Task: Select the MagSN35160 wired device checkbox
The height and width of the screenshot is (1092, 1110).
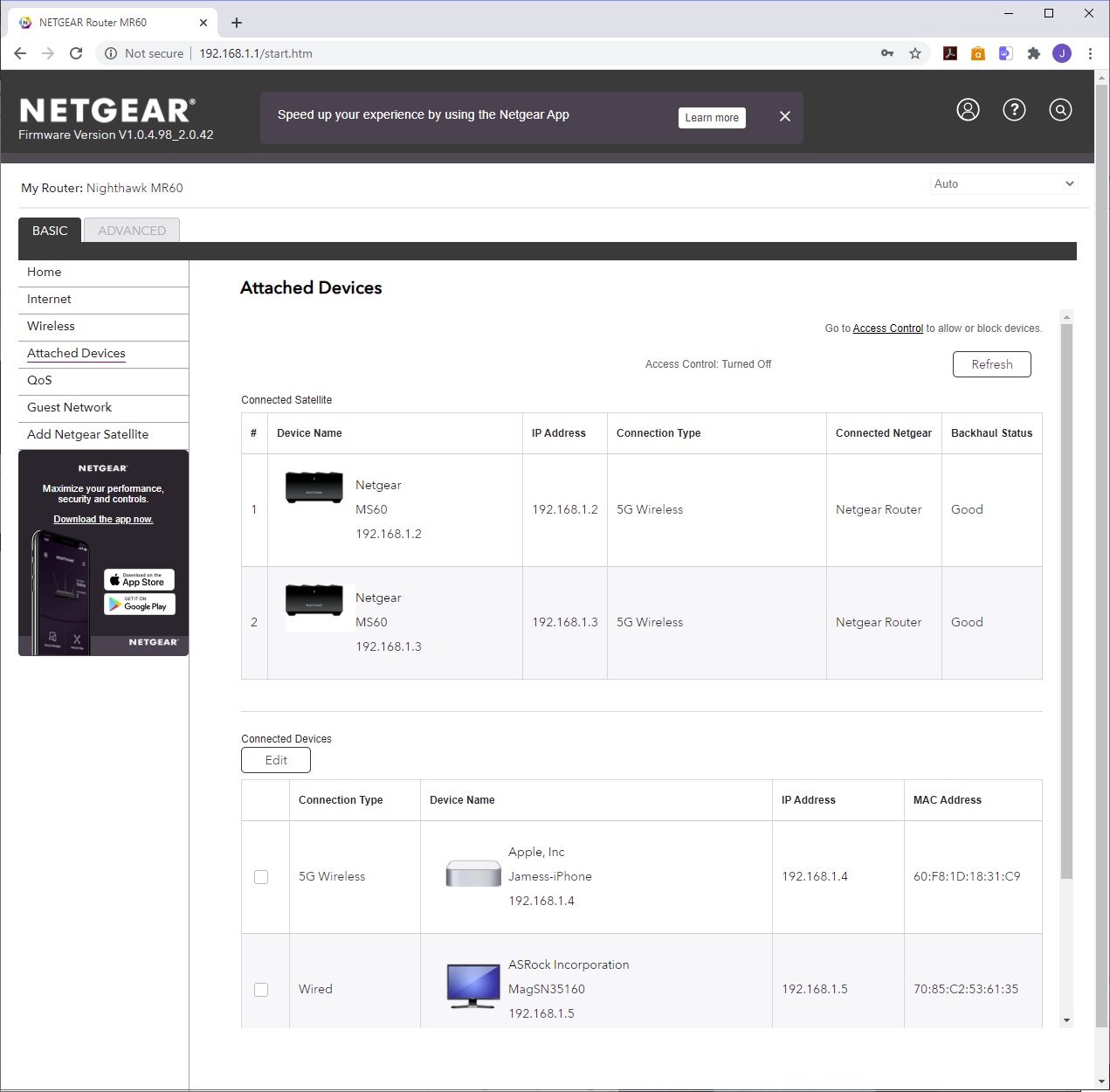Action: coord(261,990)
